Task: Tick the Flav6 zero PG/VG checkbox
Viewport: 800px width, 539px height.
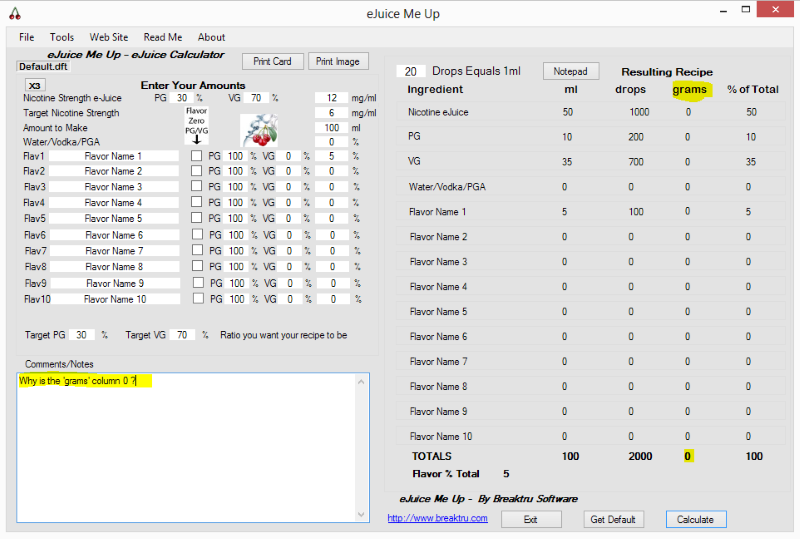Action: point(197,234)
